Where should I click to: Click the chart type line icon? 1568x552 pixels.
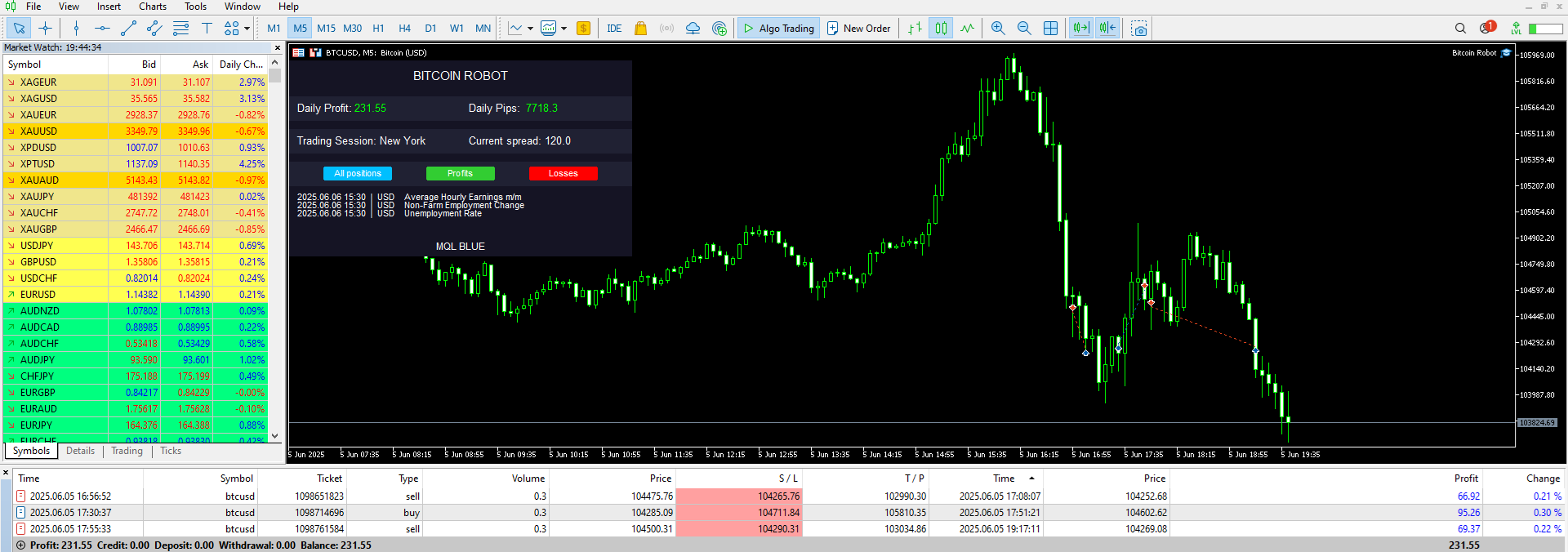click(515, 29)
